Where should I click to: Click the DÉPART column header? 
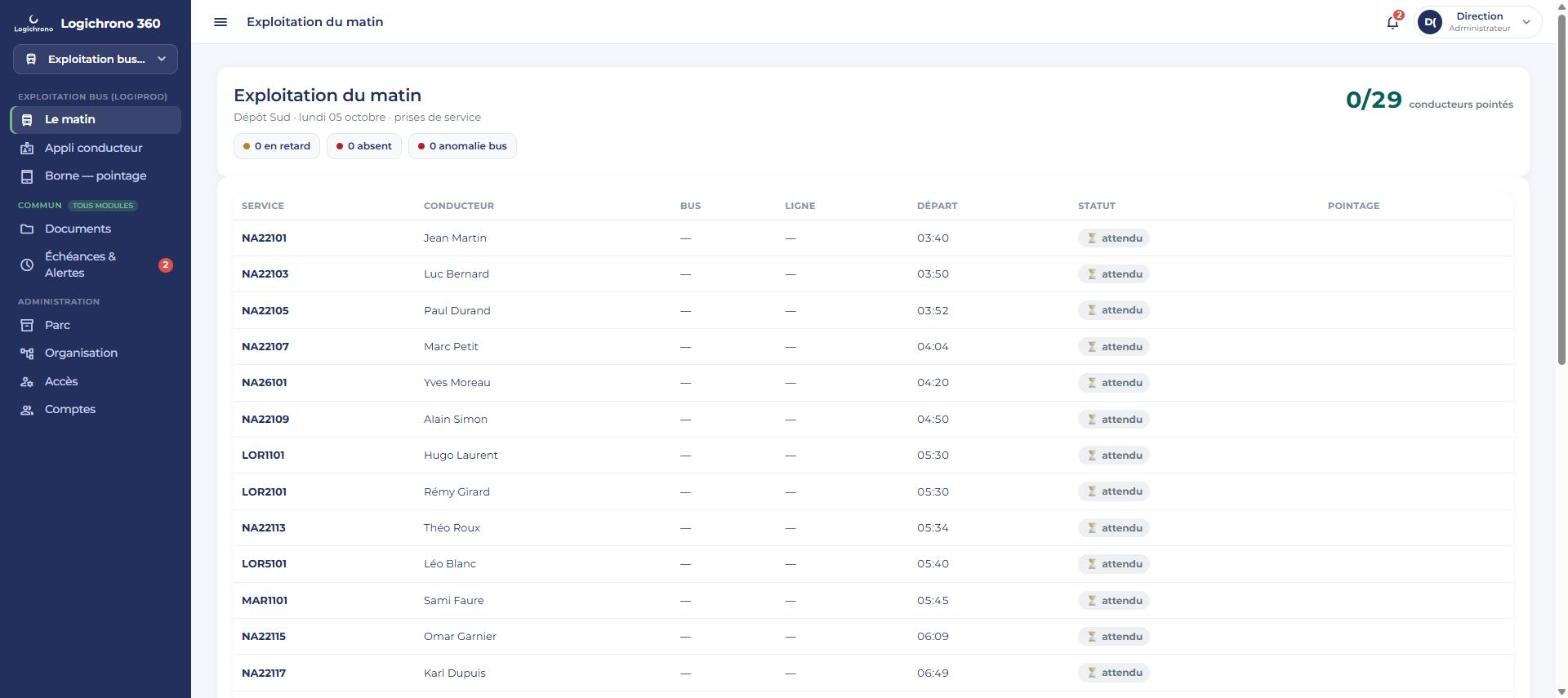[937, 206]
